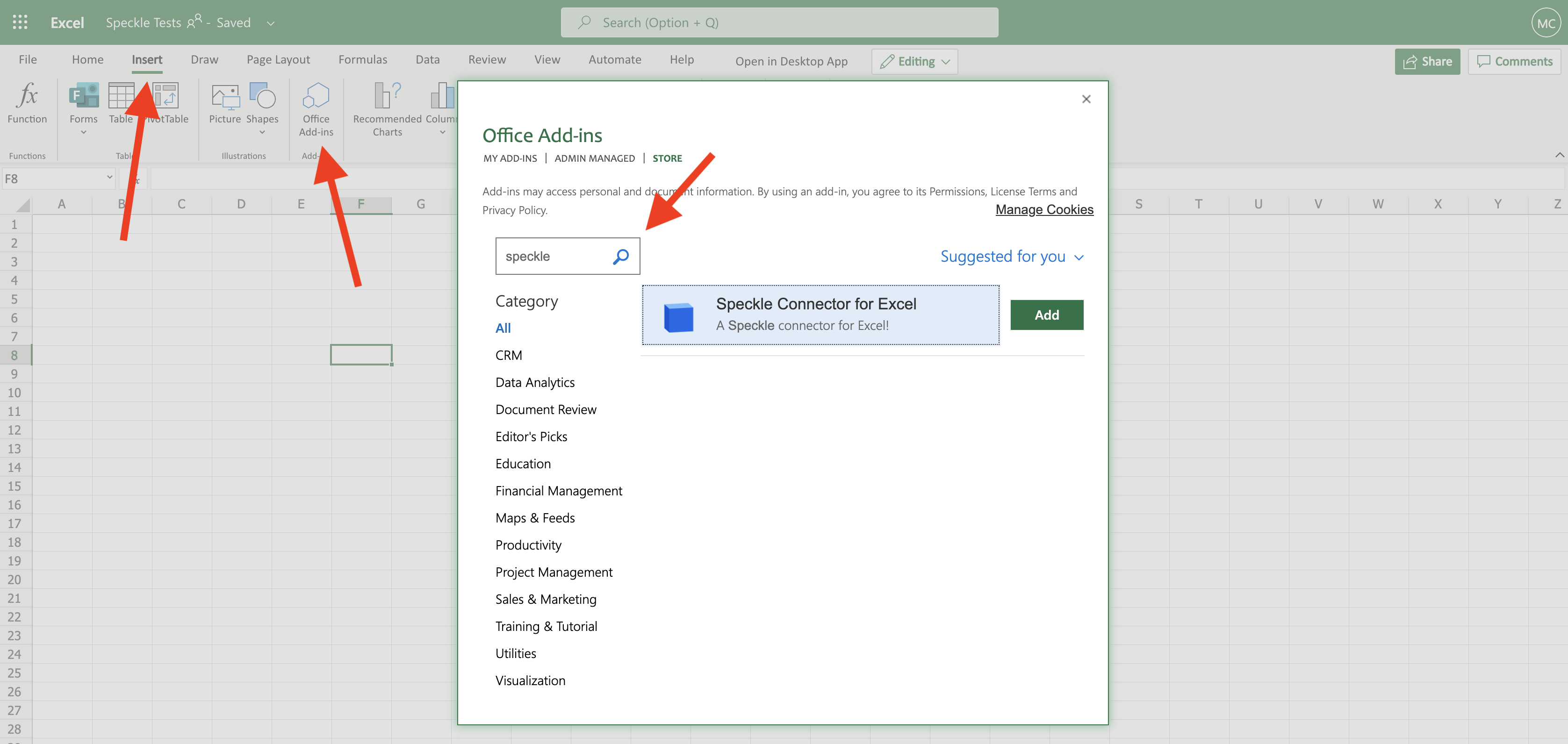1568x744 pixels.
Task: Open the Name Box dropdown arrow
Action: (x=109, y=177)
